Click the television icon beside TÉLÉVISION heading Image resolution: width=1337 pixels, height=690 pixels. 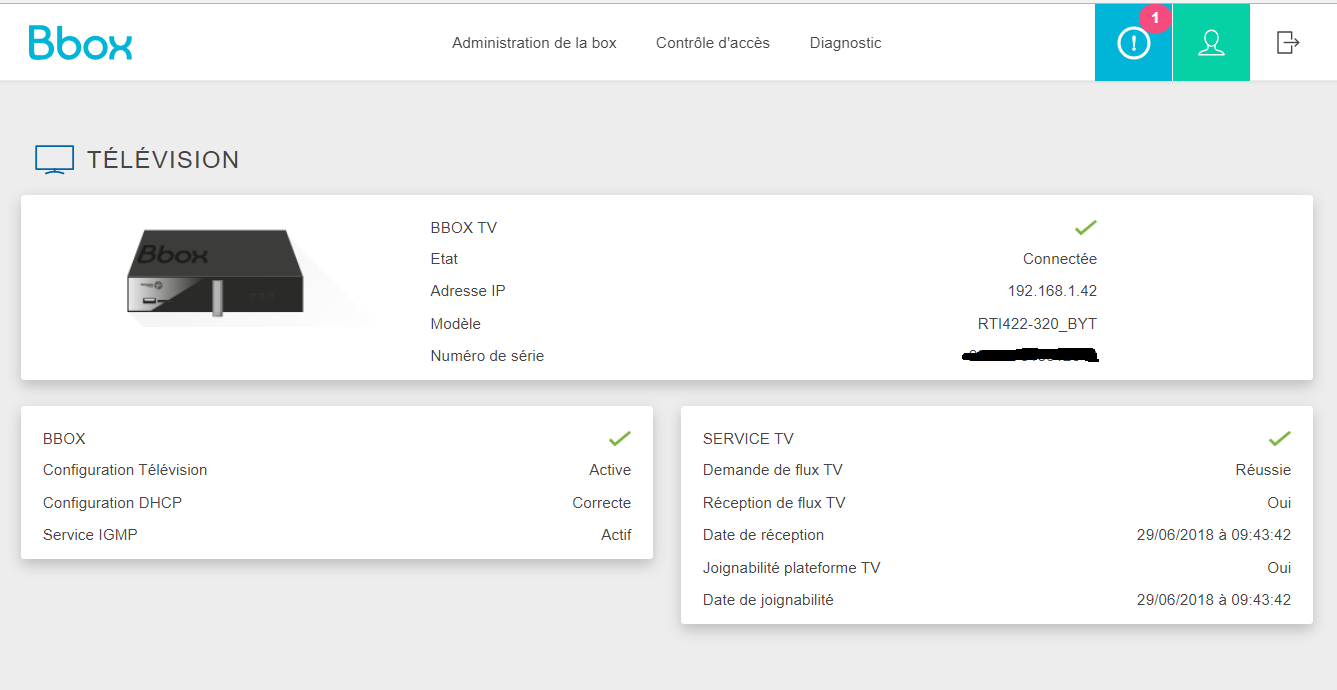click(54, 160)
